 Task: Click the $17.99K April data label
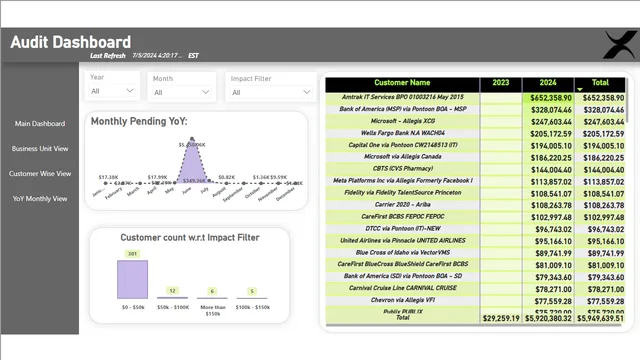157,177
